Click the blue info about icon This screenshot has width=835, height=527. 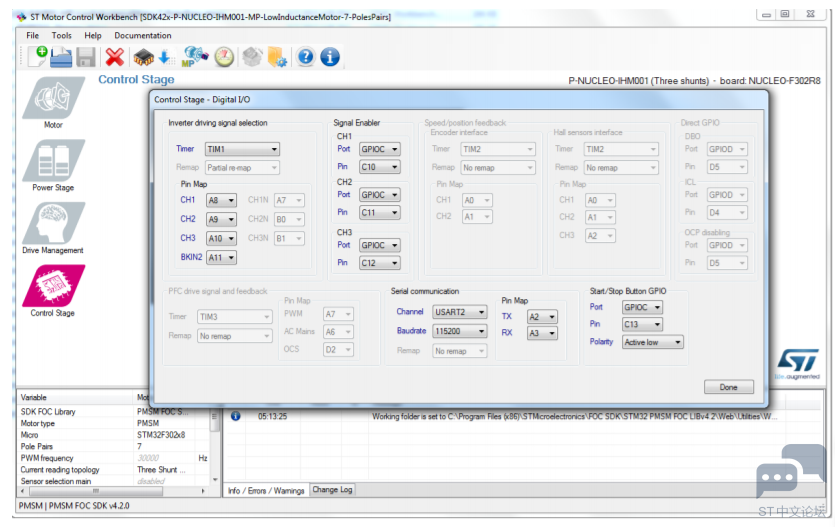330,57
